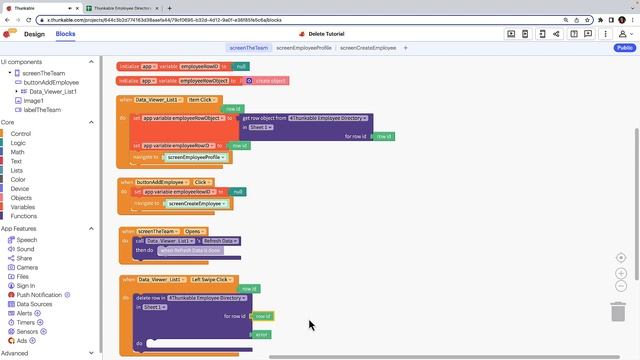Open the Sign In feature blocks
Screen dimensions: 640x360
tap(25, 286)
